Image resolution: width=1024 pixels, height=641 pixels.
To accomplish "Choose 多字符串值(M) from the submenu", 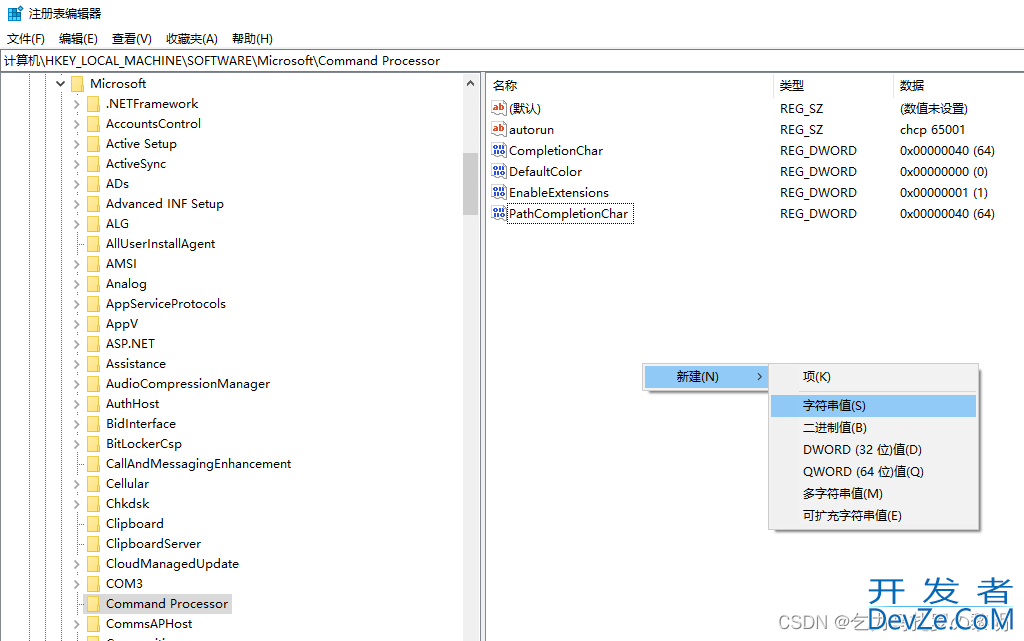I will coord(873,493).
